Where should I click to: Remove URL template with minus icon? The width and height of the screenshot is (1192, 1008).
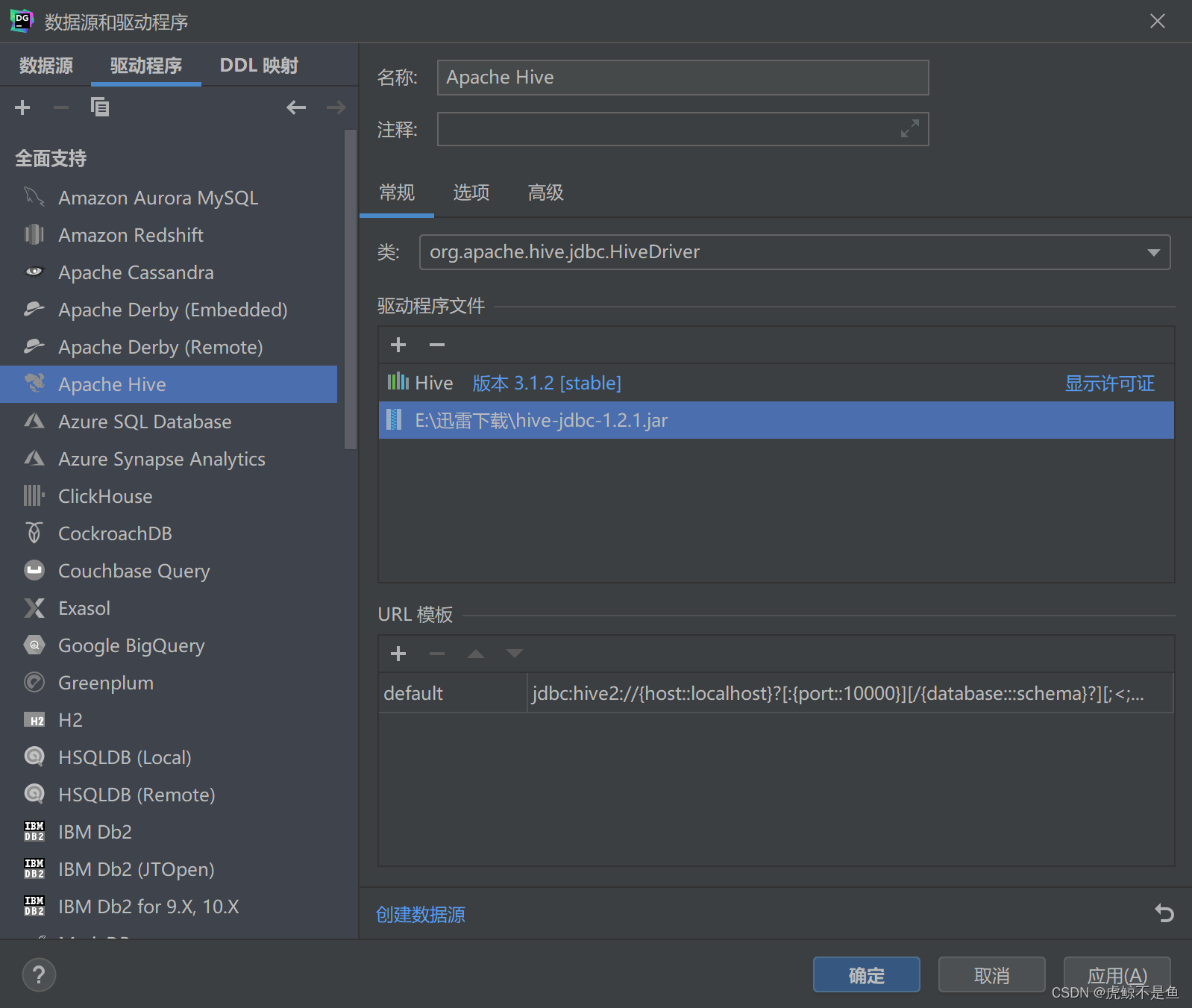pos(437,654)
